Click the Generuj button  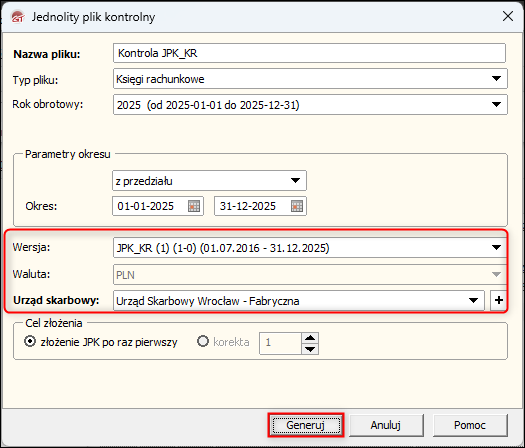pos(305,425)
